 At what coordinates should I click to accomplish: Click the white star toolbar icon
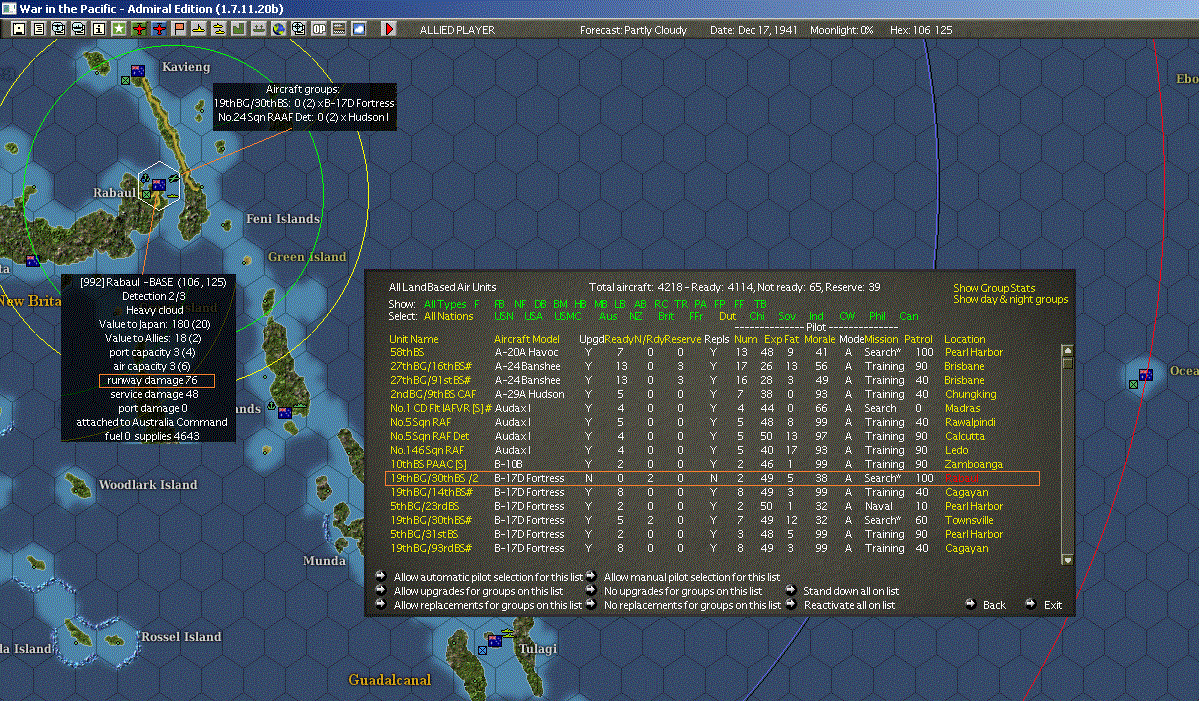pyautogui.click(x=119, y=29)
